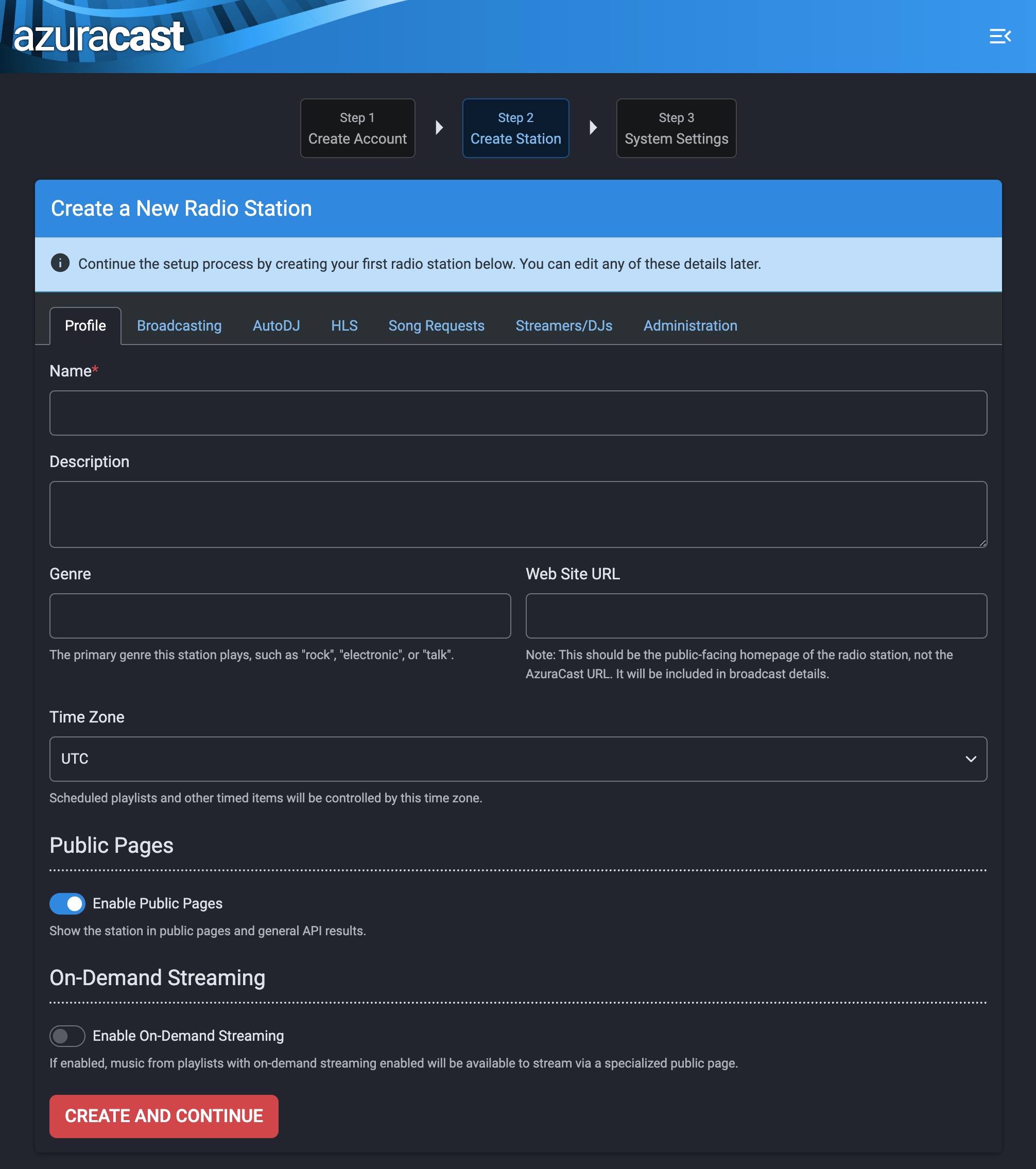Screen dimensions: 1036x1169
Task: Disable Enable Public Pages
Action: [x=67, y=903]
